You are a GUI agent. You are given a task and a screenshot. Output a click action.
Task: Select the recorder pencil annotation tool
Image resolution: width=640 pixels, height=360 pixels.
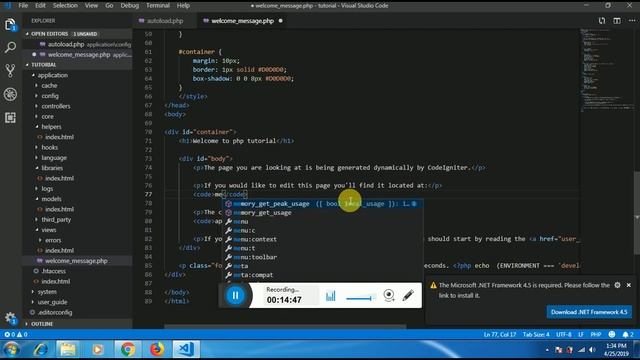pos(408,295)
